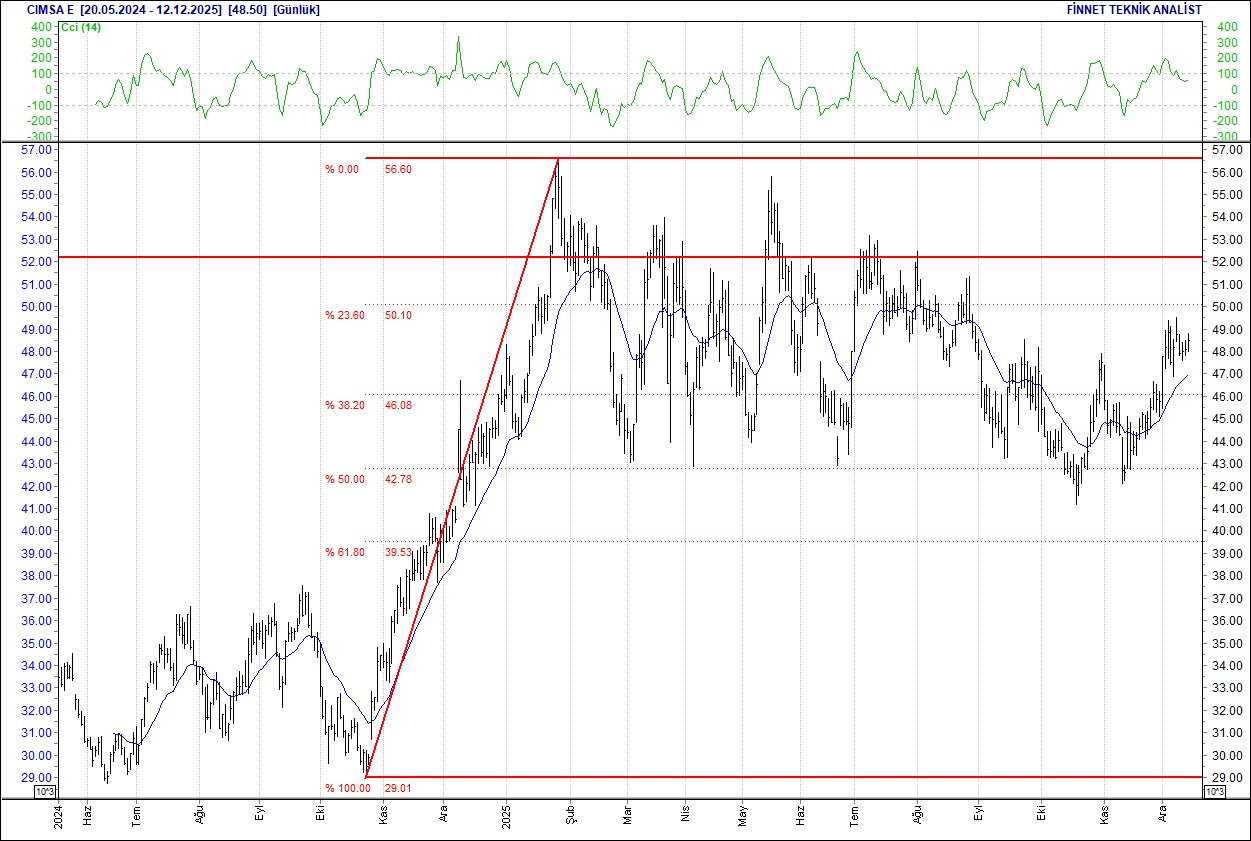This screenshot has height=841, width=1251.
Task: Select the Günlük timeframe label
Action: [295, 9]
